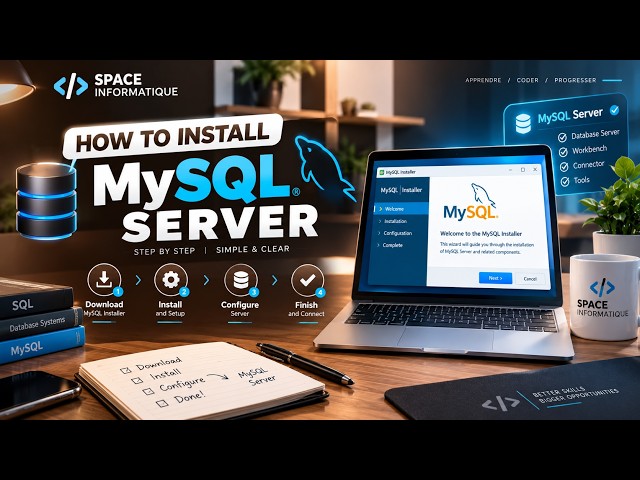The width and height of the screenshot is (640, 480).
Task: Select the Download step icon
Action: [104, 280]
